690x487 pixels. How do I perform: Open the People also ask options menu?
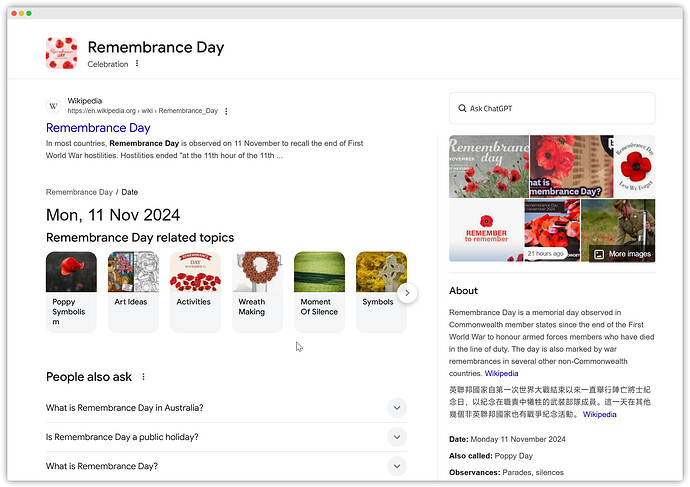click(x=143, y=377)
